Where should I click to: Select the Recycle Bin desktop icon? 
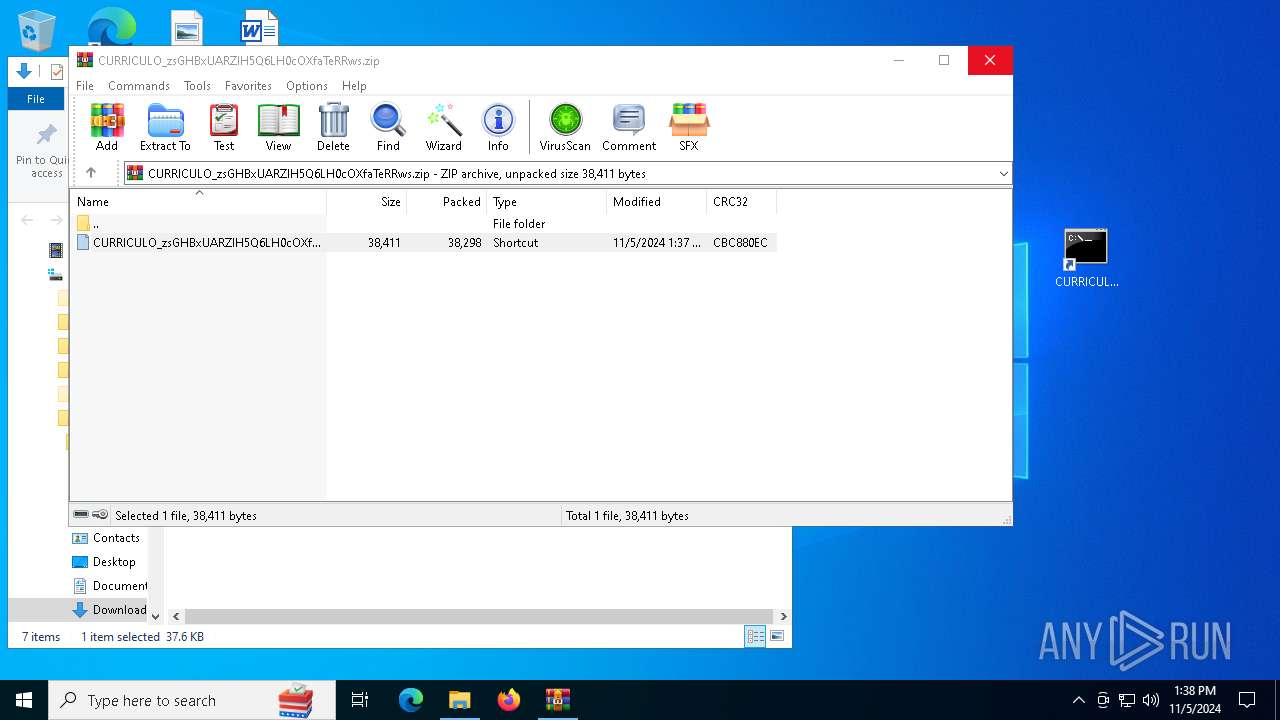(x=37, y=29)
